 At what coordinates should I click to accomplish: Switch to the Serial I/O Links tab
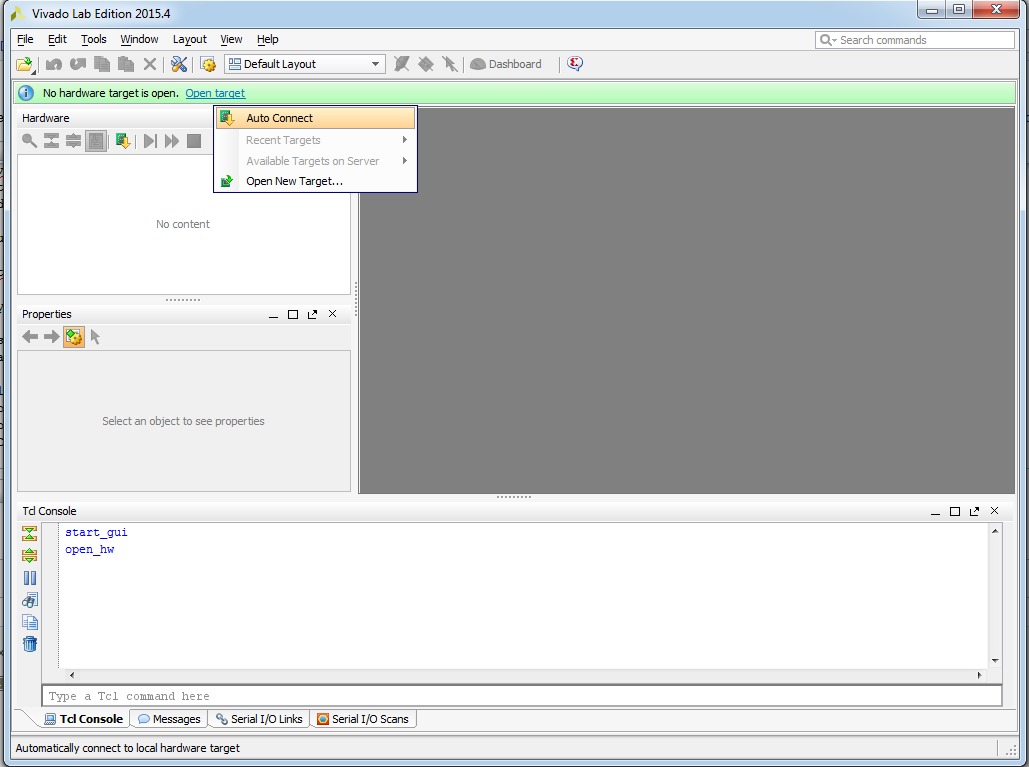pos(259,719)
